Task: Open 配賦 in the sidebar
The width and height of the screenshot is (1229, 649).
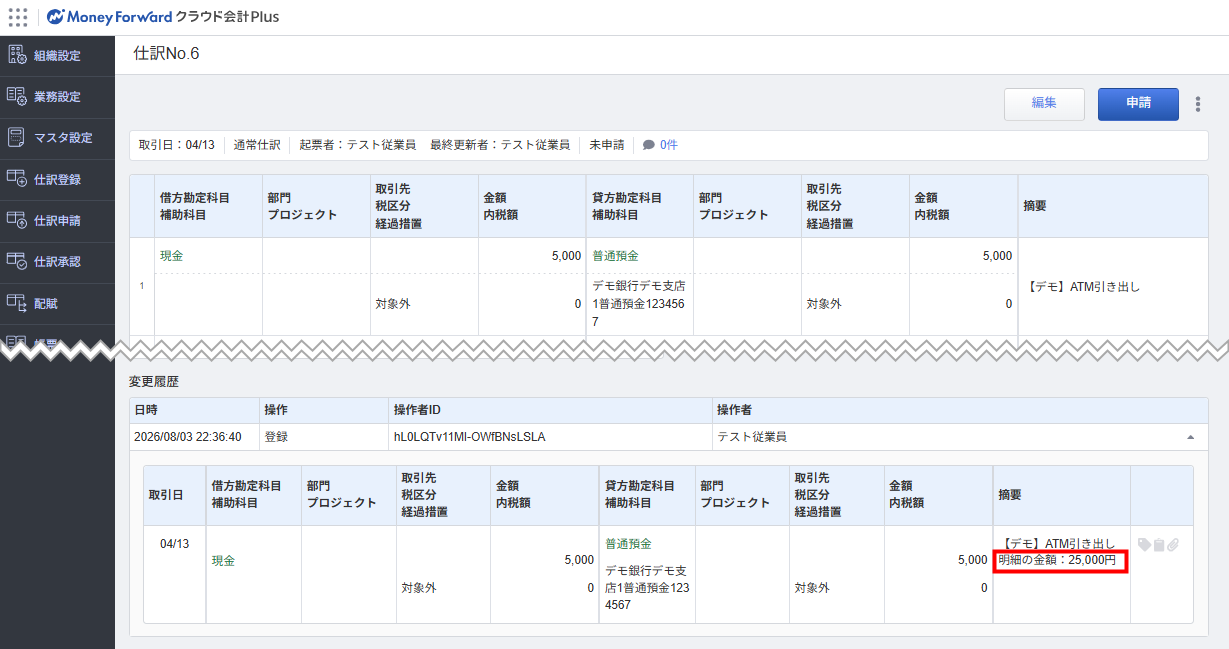Action: [57, 303]
